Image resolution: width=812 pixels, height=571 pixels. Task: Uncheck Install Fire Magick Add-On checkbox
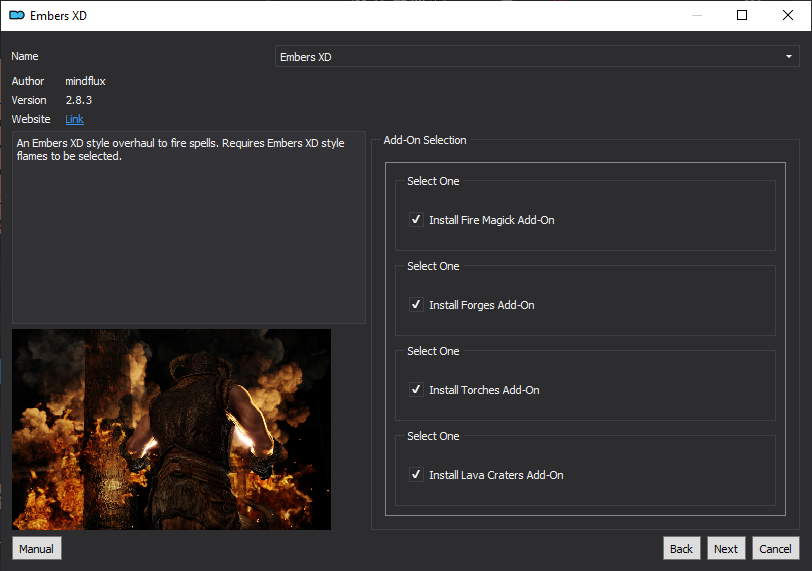(416, 219)
